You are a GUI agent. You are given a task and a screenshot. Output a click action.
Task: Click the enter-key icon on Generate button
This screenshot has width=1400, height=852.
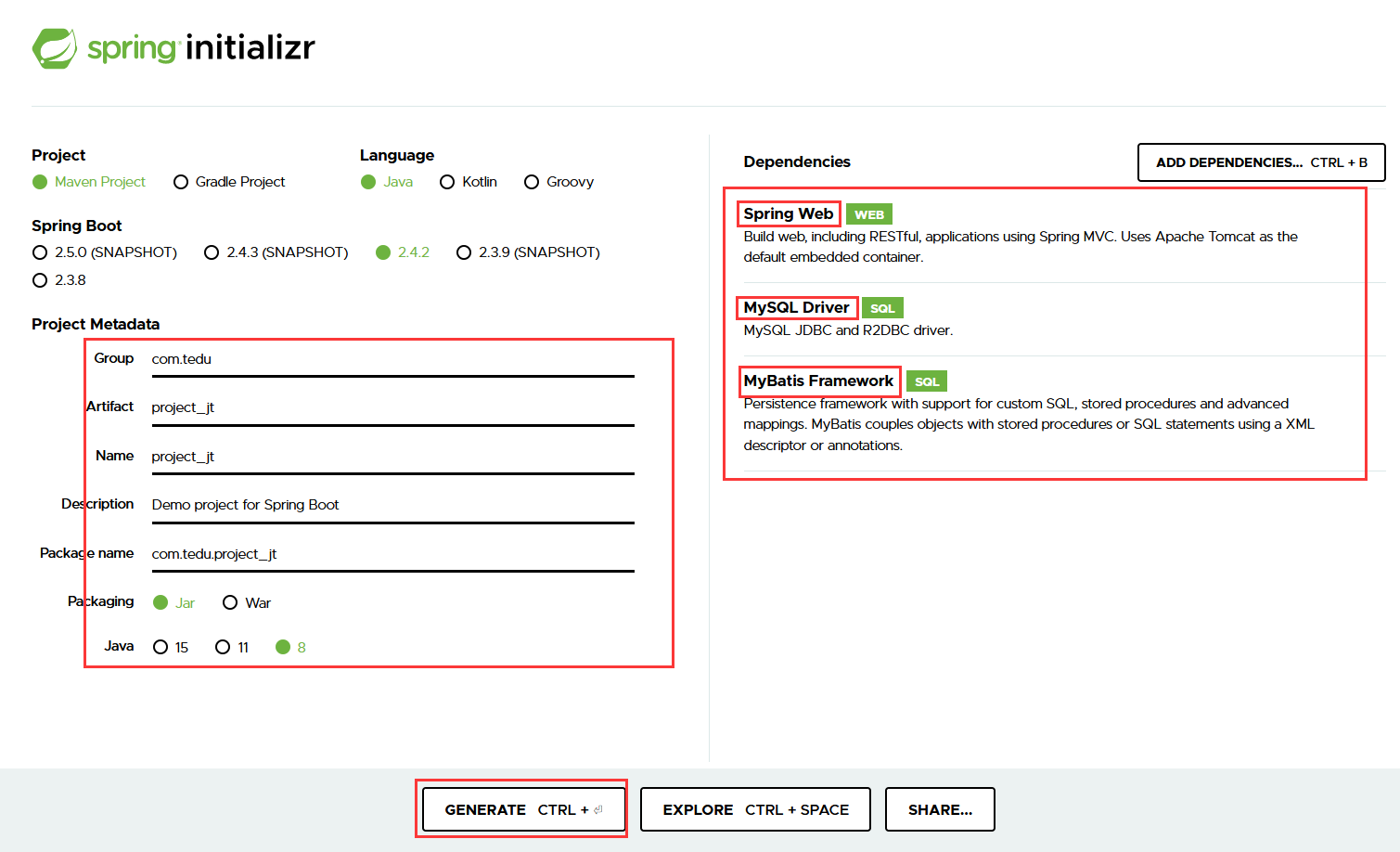(598, 809)
